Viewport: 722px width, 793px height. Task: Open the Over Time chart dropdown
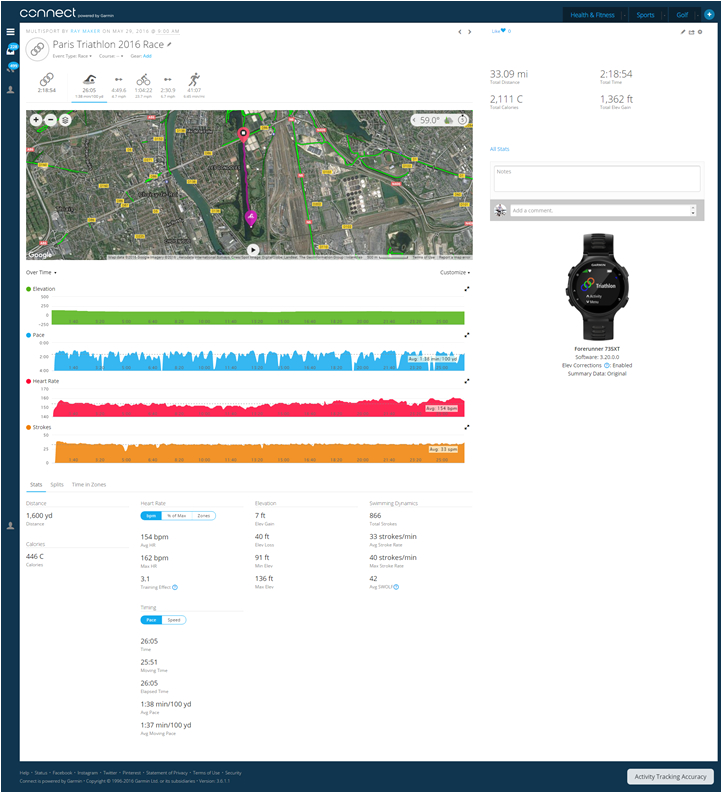(41, 272)
